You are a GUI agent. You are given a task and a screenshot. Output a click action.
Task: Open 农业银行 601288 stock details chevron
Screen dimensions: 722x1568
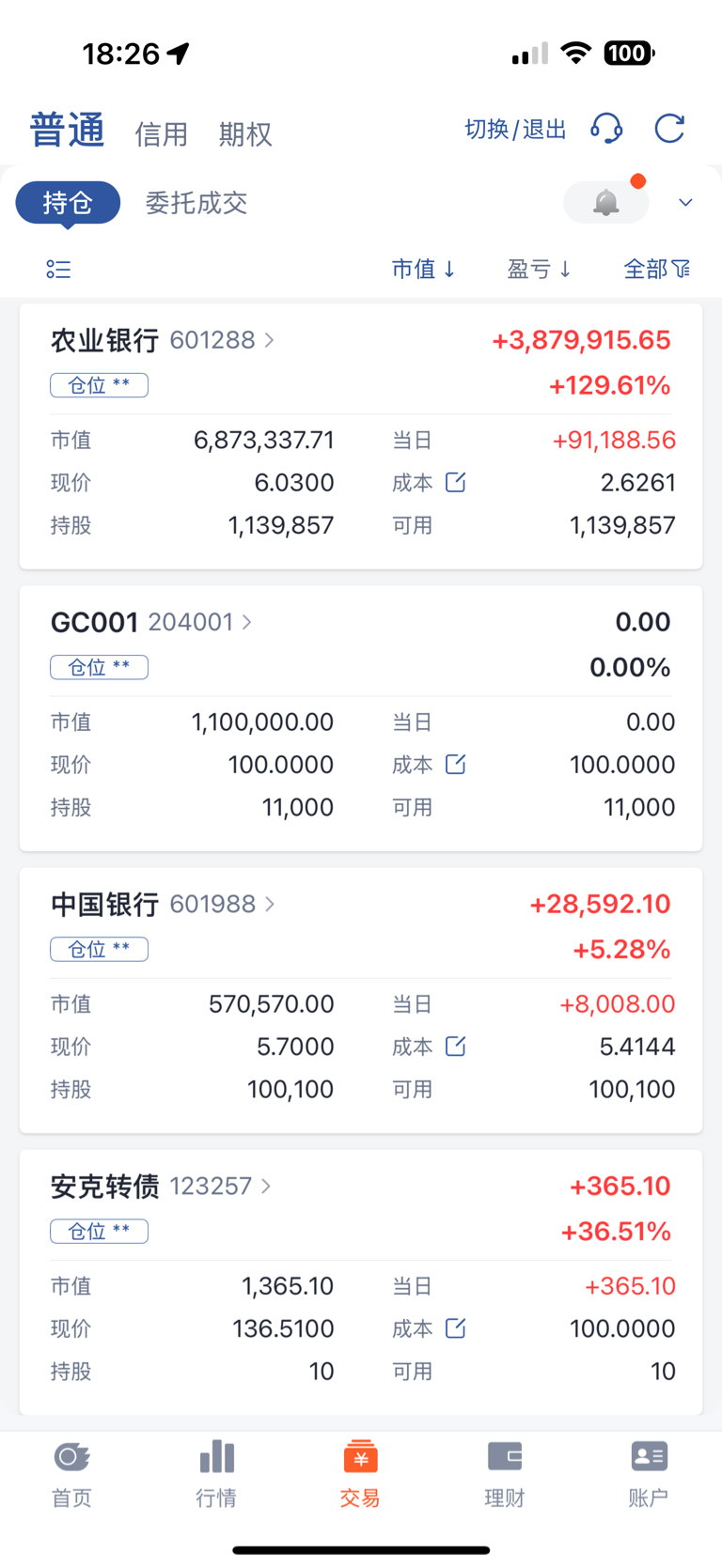point(270,340)
